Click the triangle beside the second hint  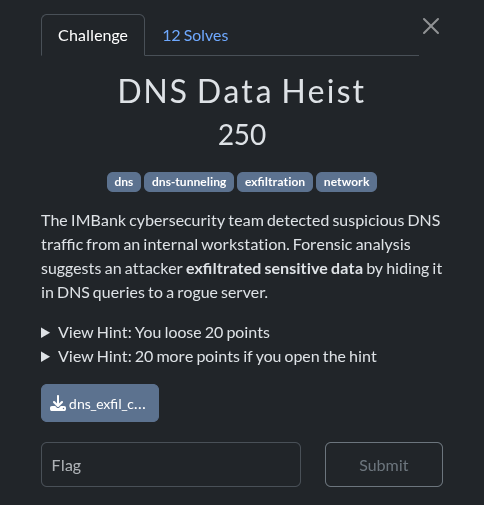(45, 357)
